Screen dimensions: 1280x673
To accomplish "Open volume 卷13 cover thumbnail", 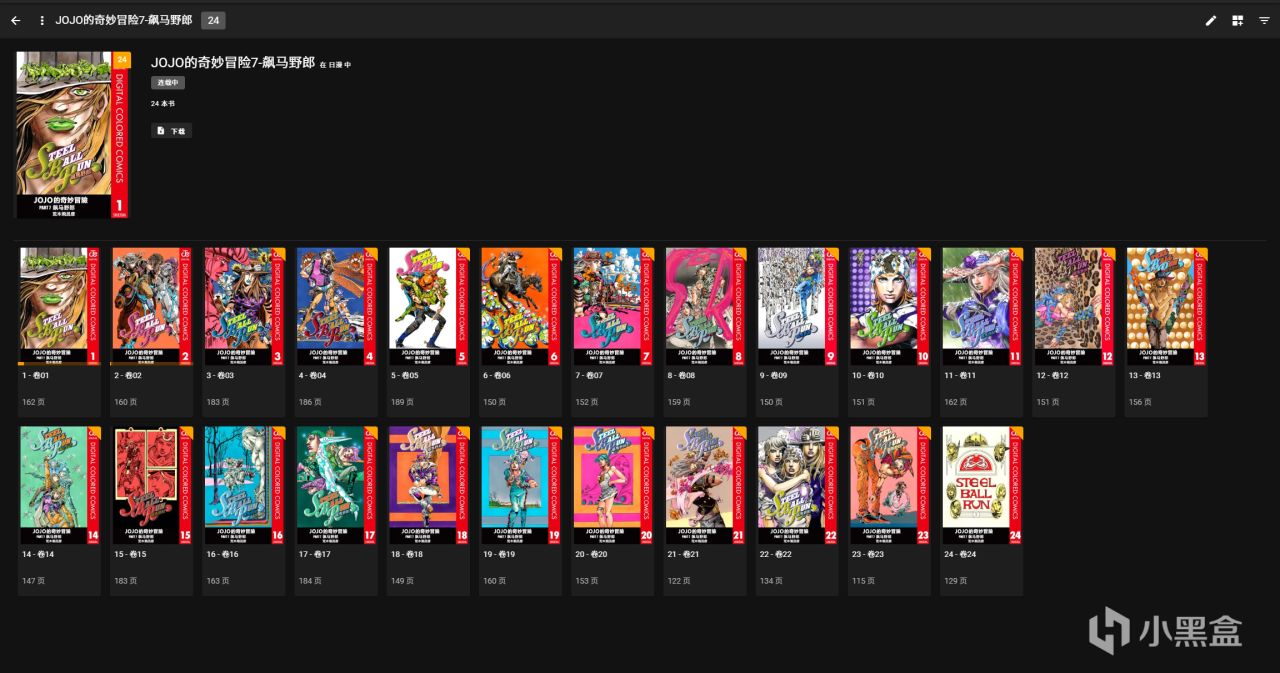I will [x=1166, y=306].
